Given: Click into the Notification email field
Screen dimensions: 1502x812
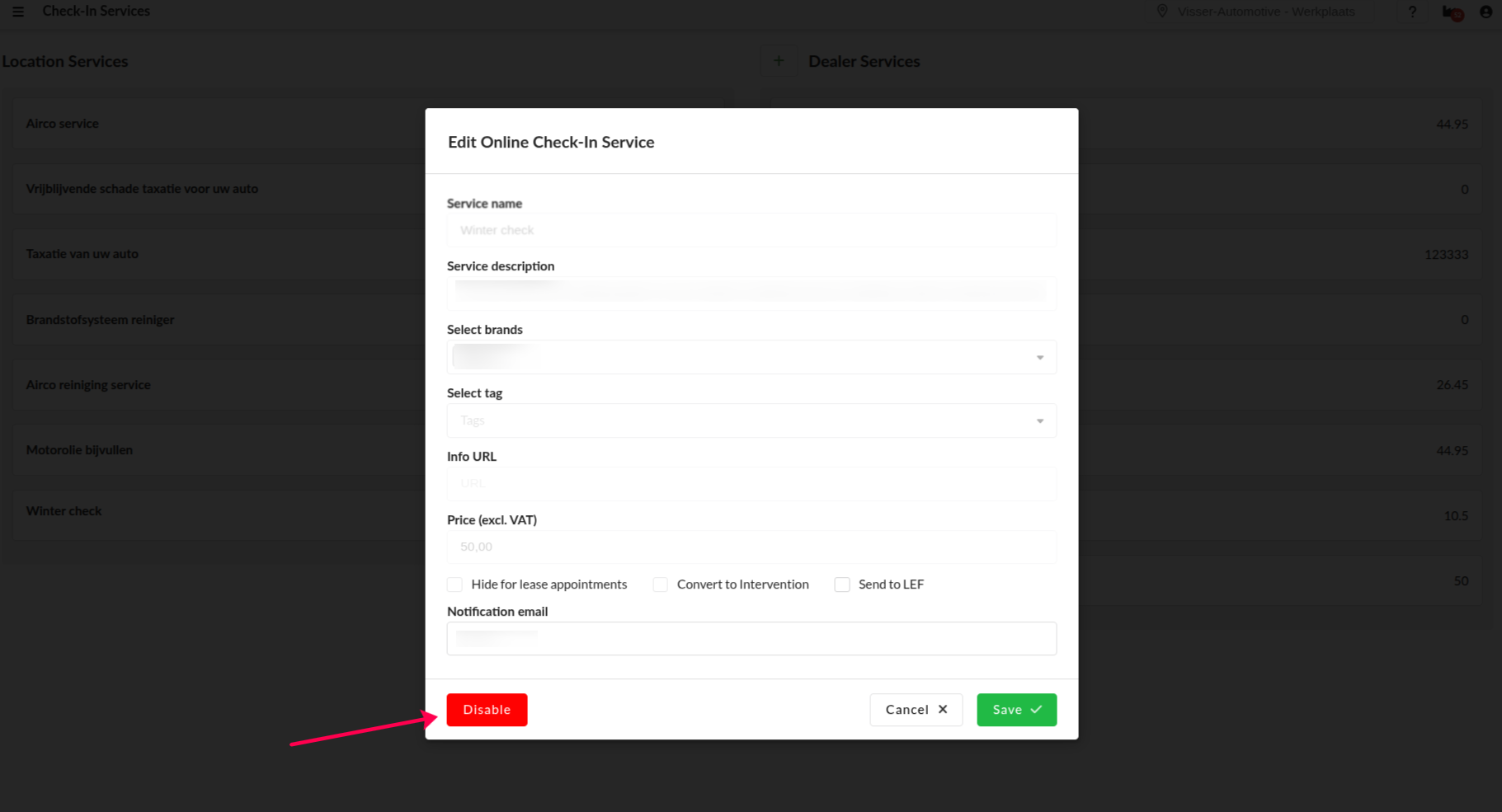Looking at the screenshot, I should click(751, 639).
